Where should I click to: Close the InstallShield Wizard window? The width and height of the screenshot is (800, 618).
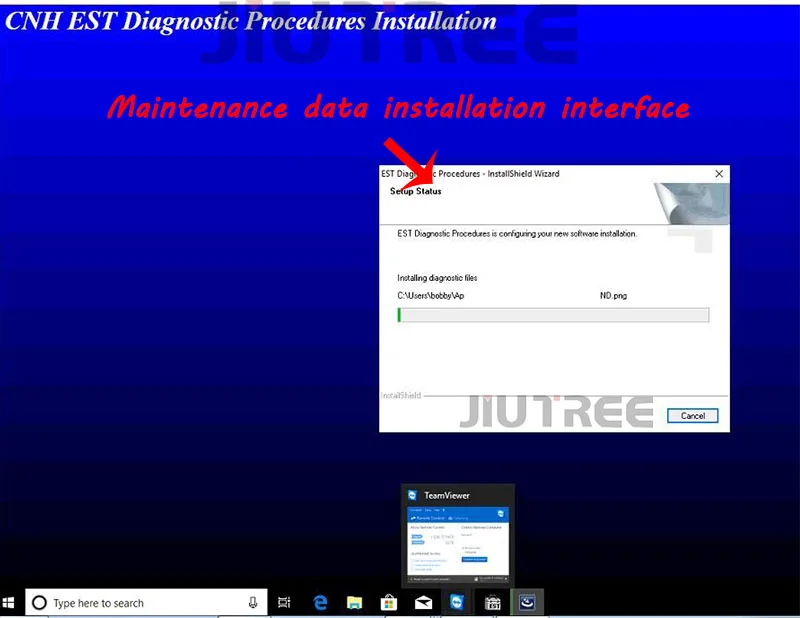pos(719,174)
